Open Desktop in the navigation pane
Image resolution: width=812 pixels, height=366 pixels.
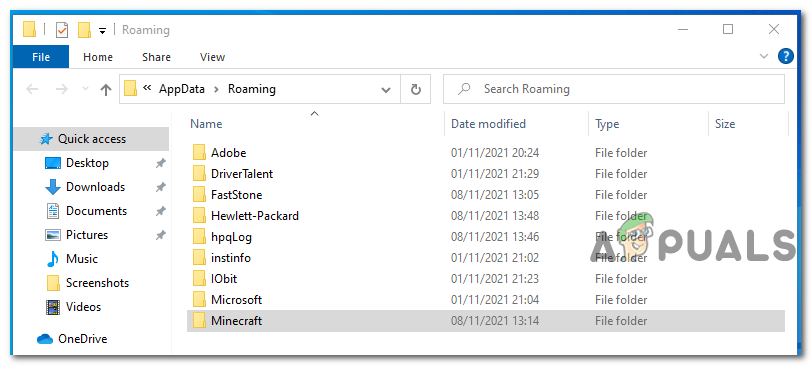87,163
